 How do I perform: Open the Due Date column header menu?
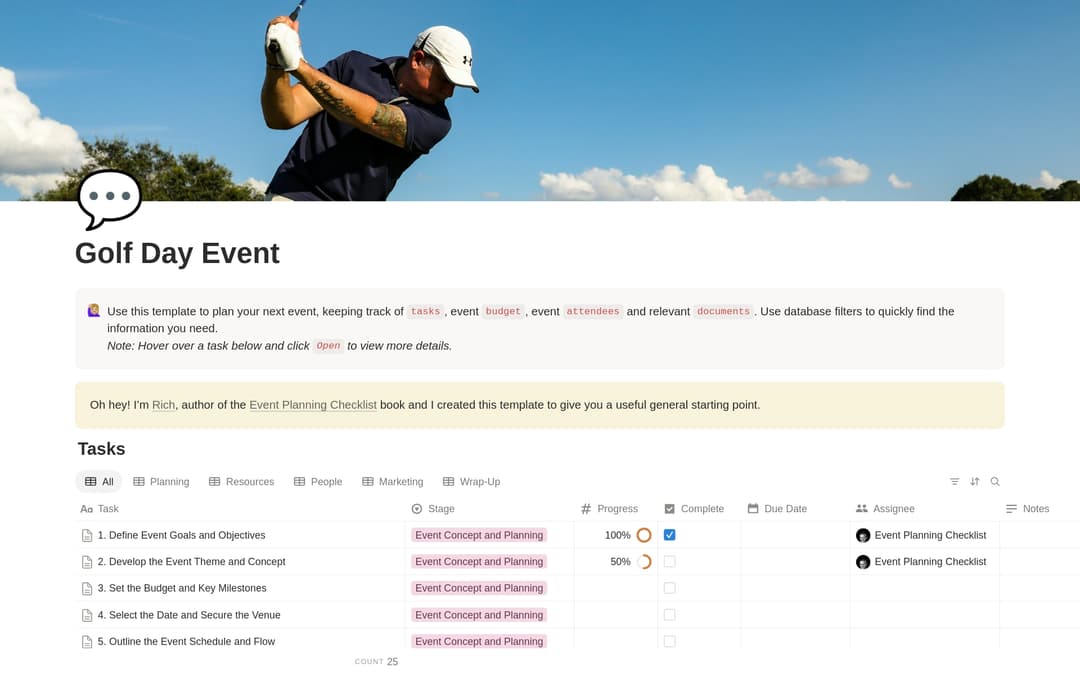click(x=796, y=509)
